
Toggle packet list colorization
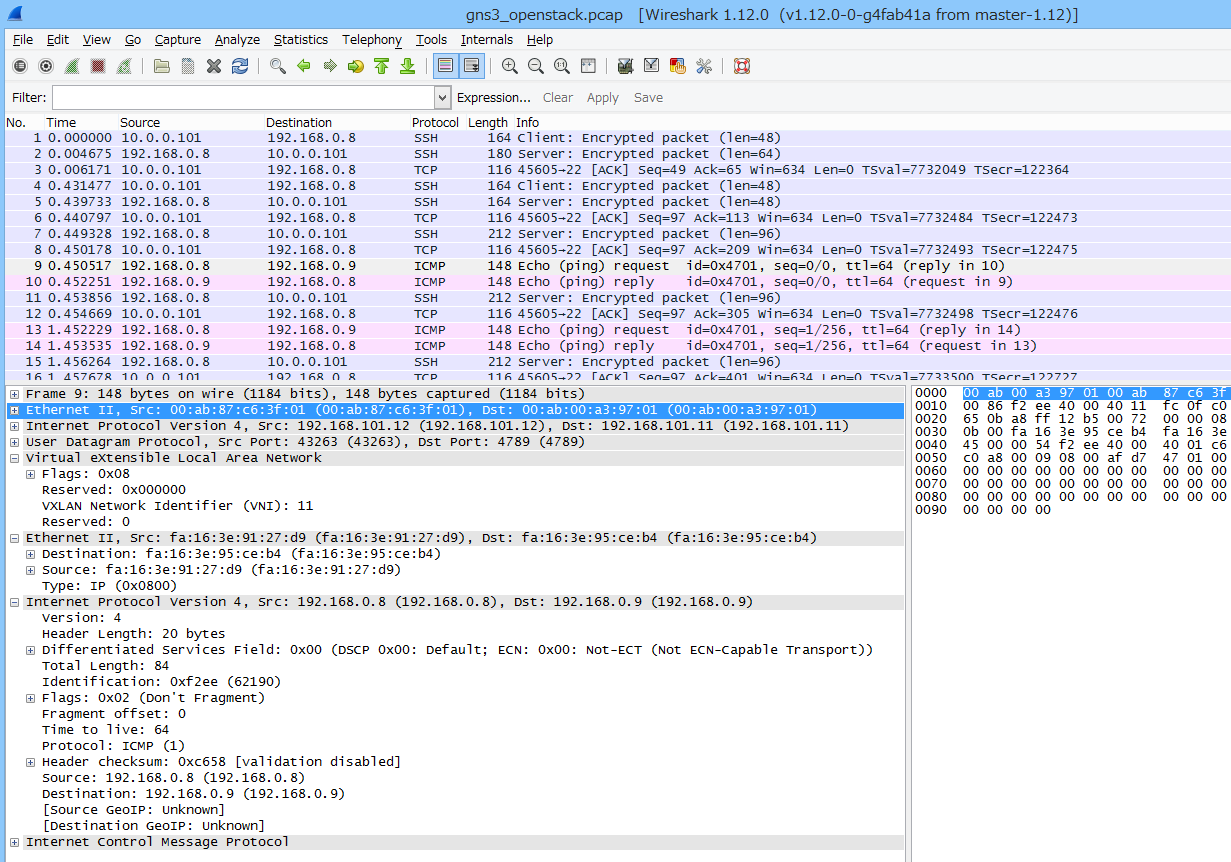click(445, 65)
